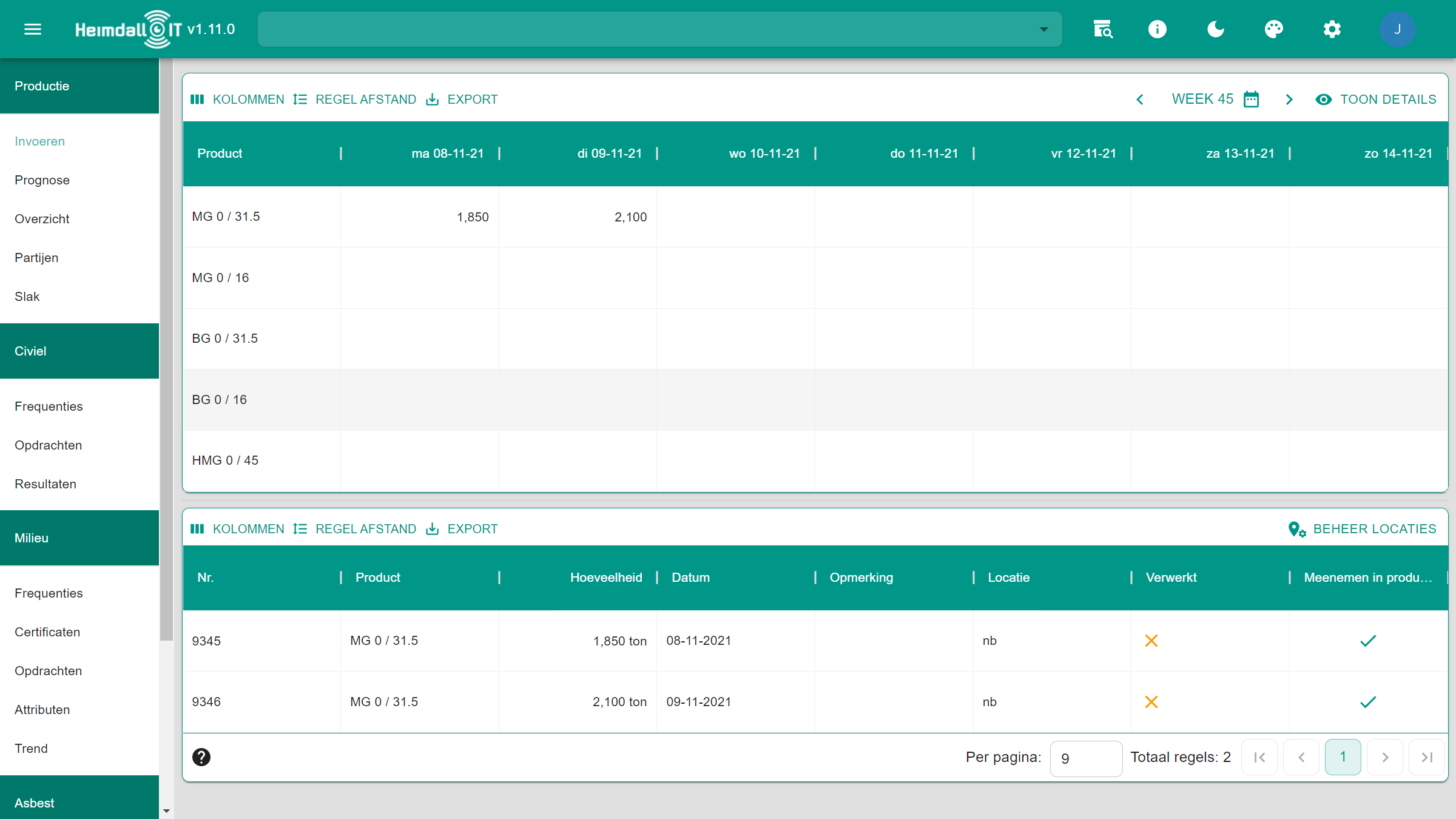Toggle dark mode moon icon

click(x=1215, y=29)
